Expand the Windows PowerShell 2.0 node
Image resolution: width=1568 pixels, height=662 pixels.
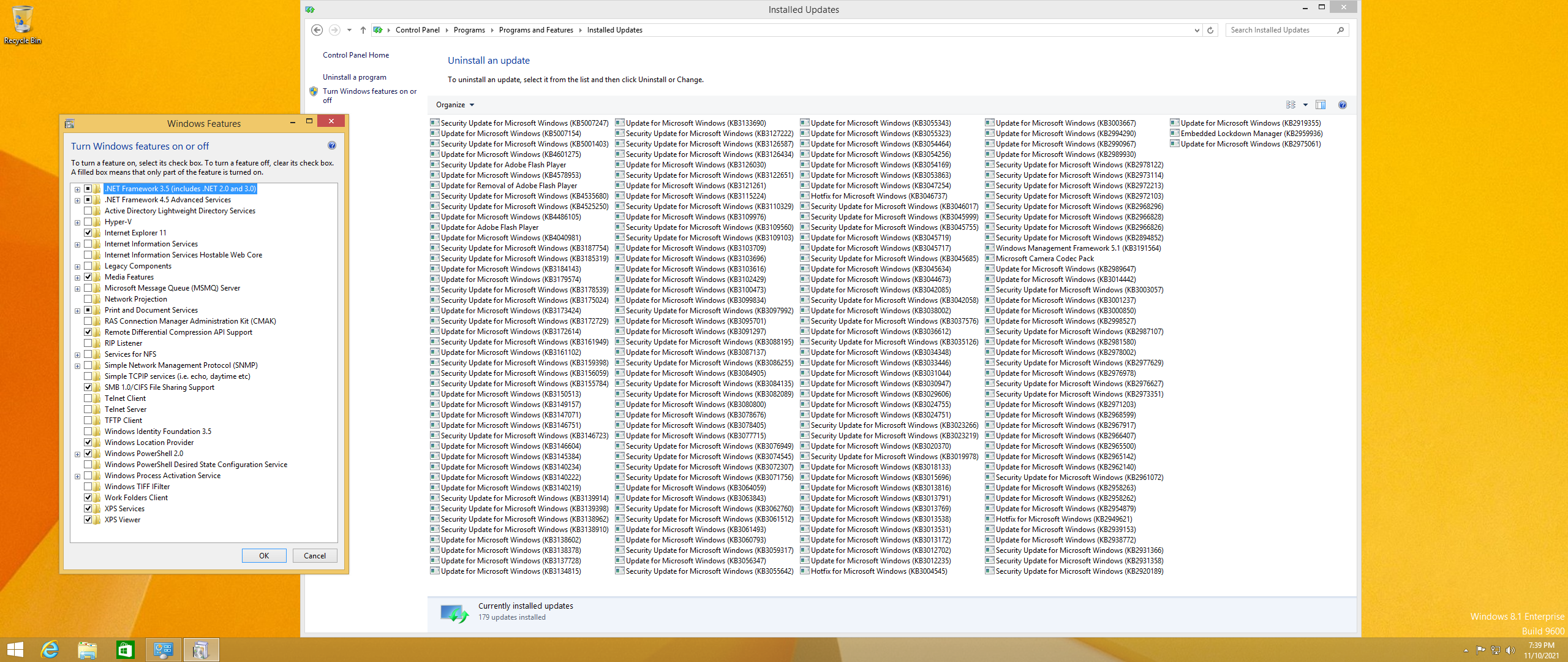pos(77,454)
